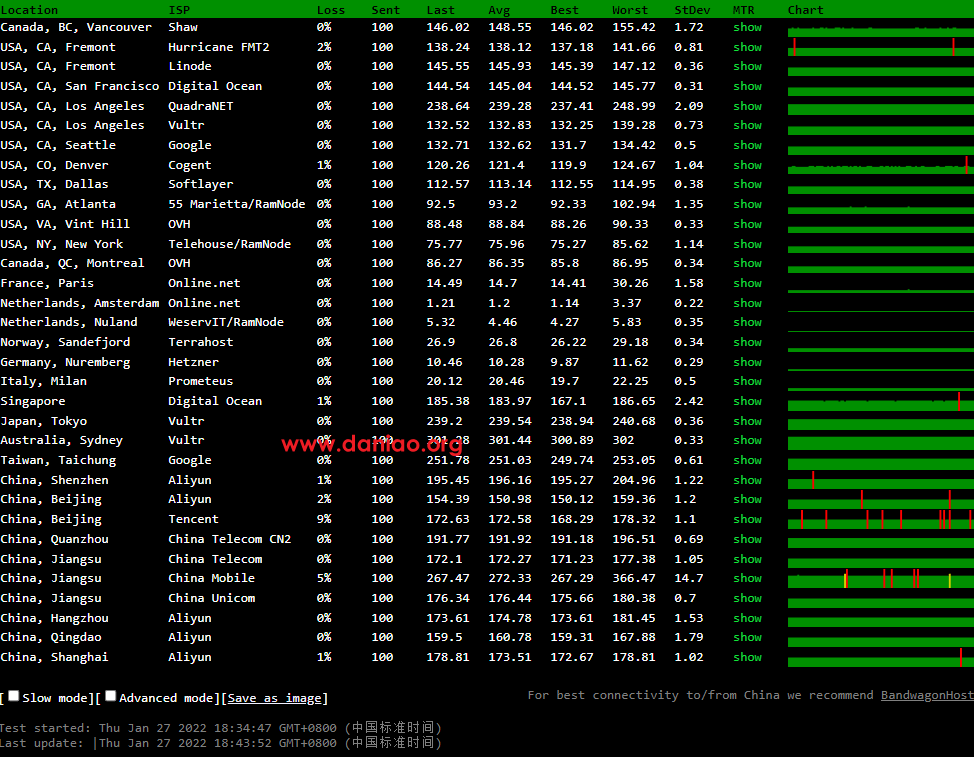
Task: Click the Jiangsu China Mobile latency chart
Action: (881, 578)
